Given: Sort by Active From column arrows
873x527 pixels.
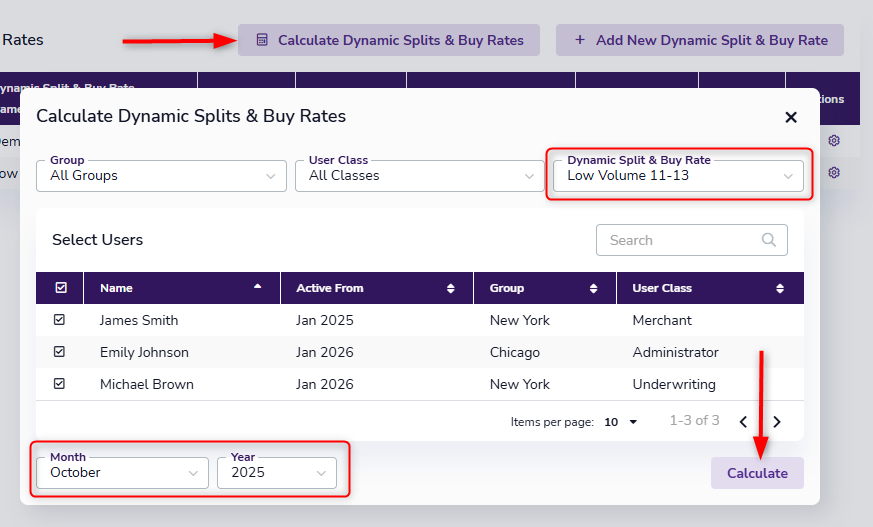Looking at the screenshot, I should (451, 288).
